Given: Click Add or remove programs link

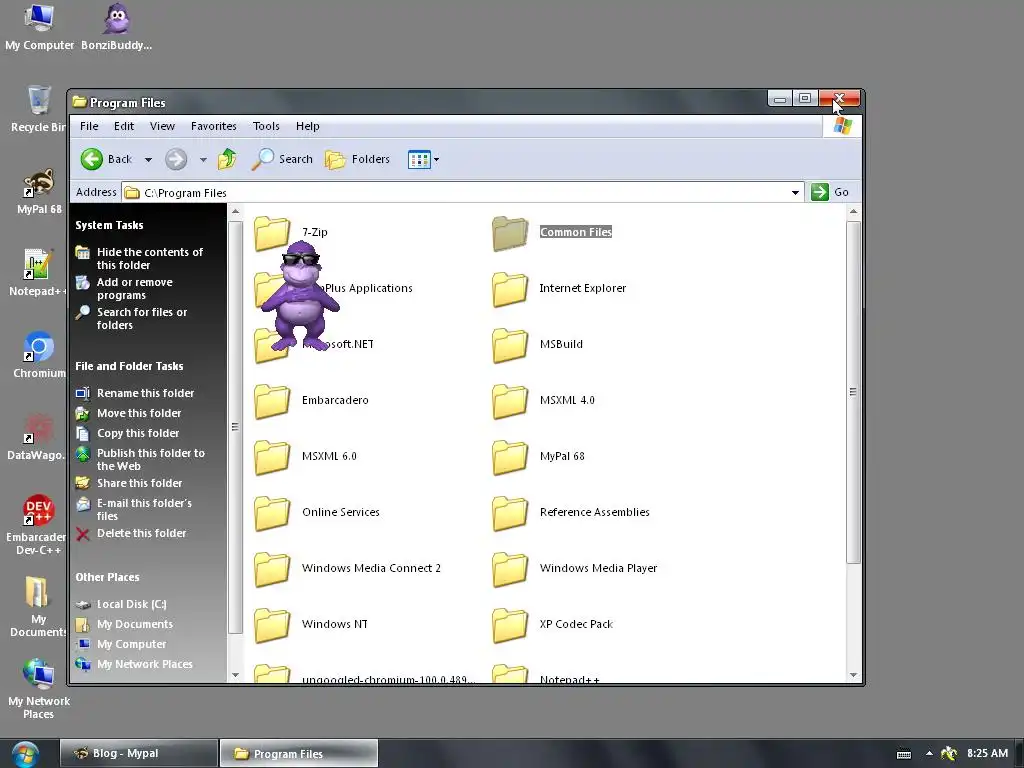Looking at the screenshot, I should coord(135,289).
